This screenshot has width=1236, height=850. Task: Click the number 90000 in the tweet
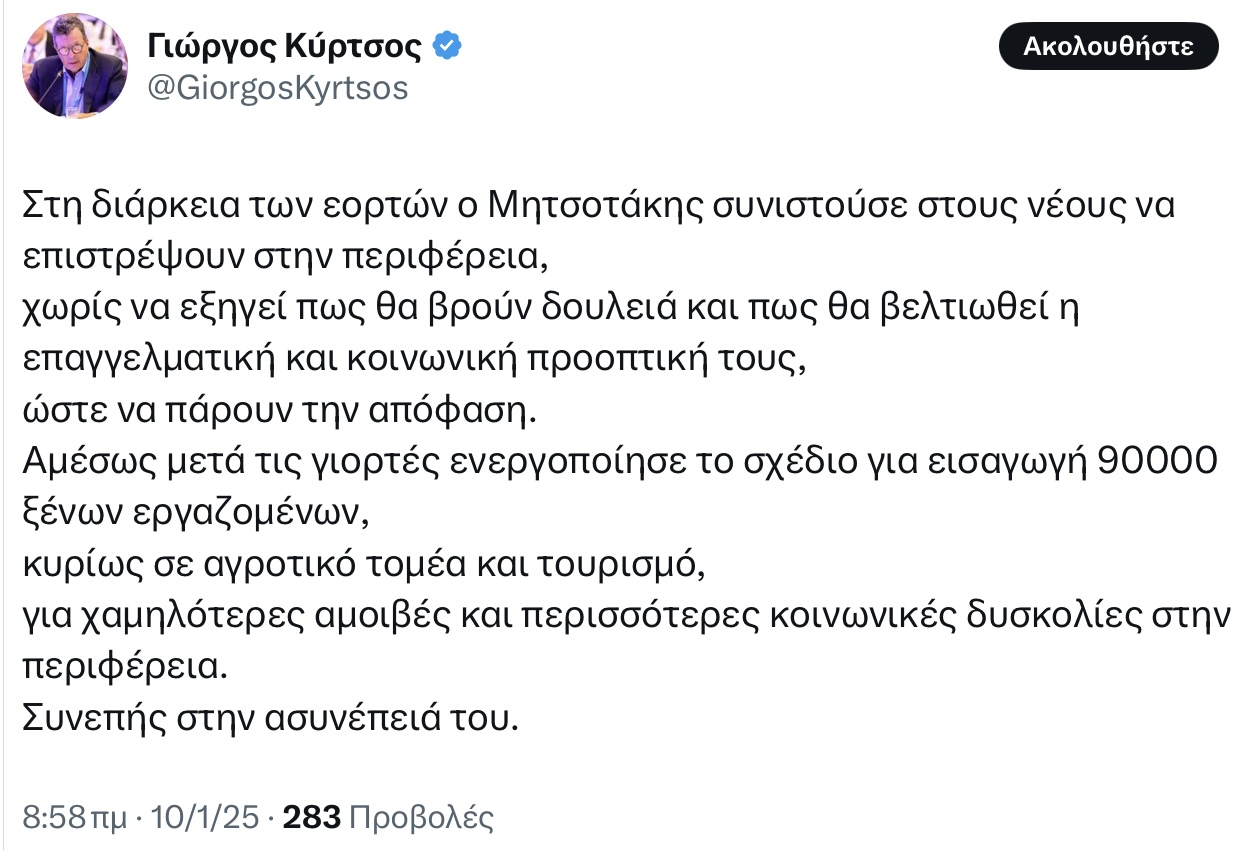click(x=1157, y=460)
